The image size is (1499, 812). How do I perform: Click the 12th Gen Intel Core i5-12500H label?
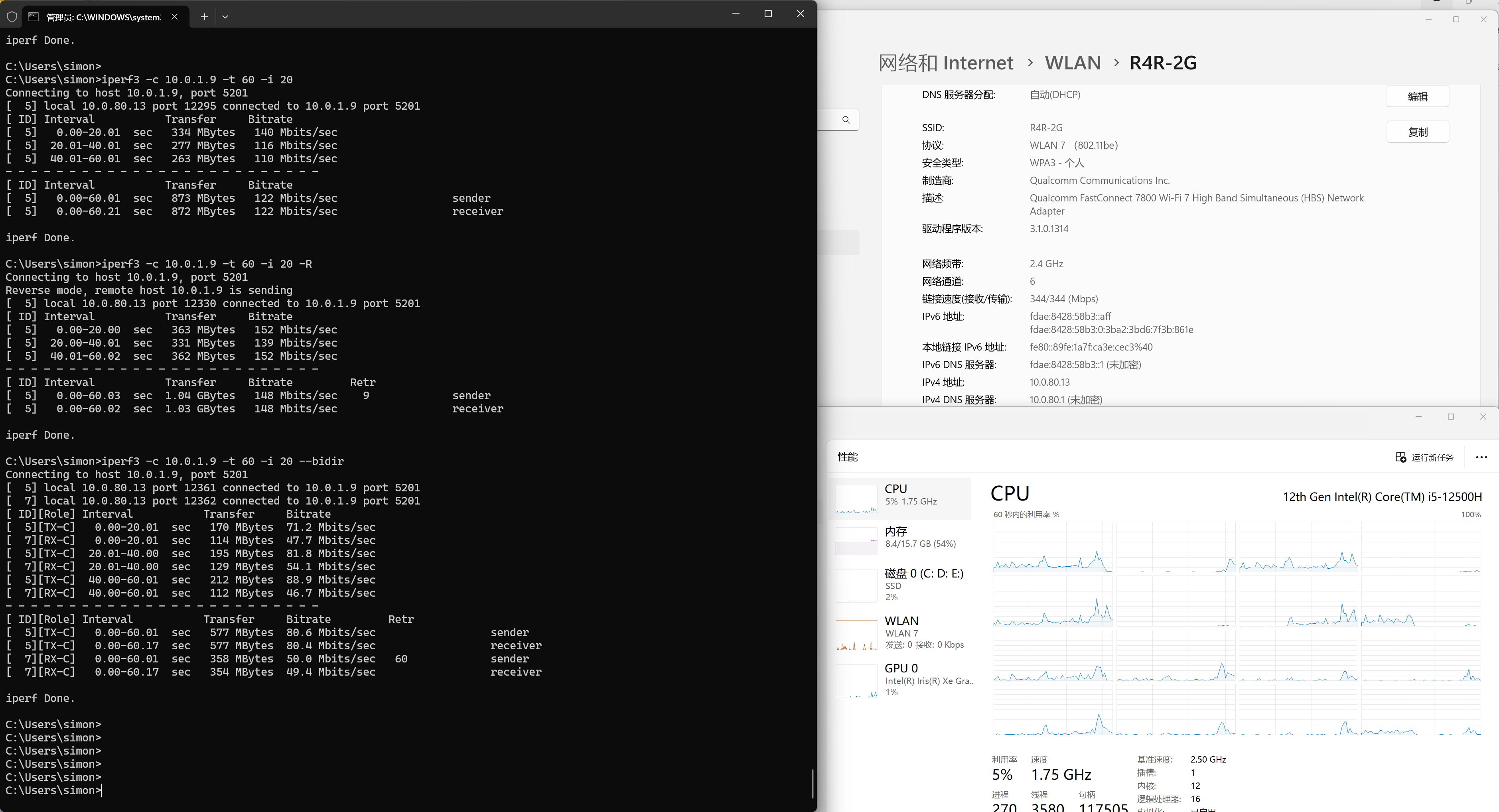point(1382,497)
